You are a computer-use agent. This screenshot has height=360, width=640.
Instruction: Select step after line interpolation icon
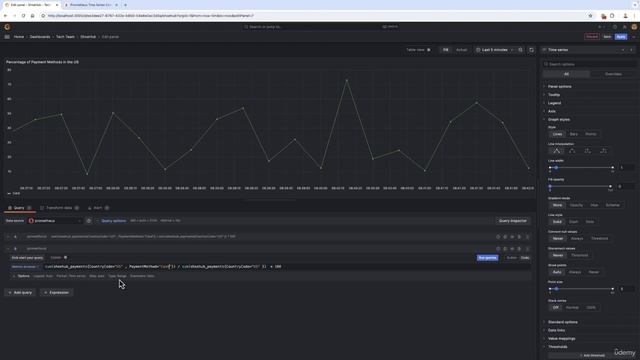(x=603, y=151)
